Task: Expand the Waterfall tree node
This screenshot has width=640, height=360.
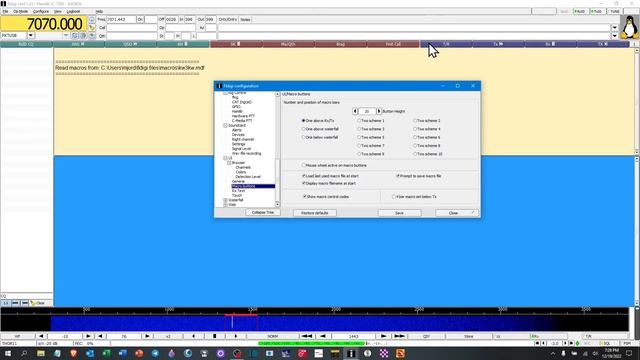Action: point(225,200)
